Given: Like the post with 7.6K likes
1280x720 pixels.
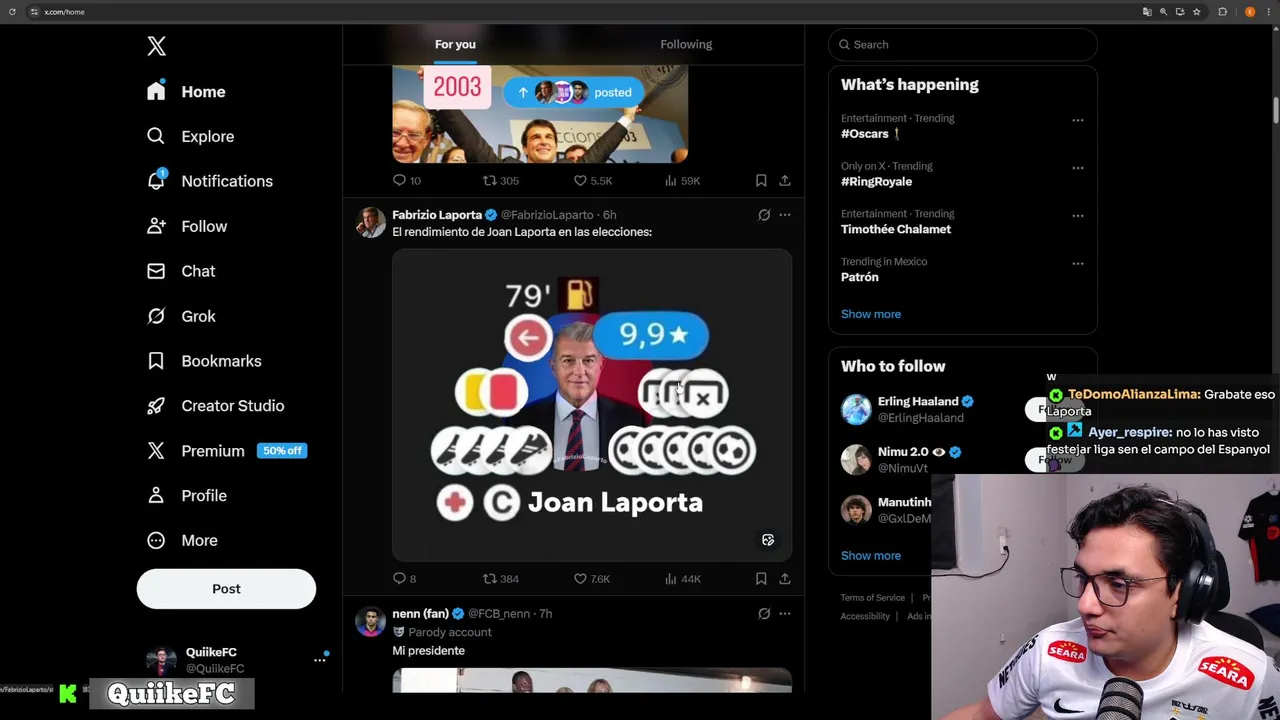Looking at the screenshot, I should tap(591, 578).
